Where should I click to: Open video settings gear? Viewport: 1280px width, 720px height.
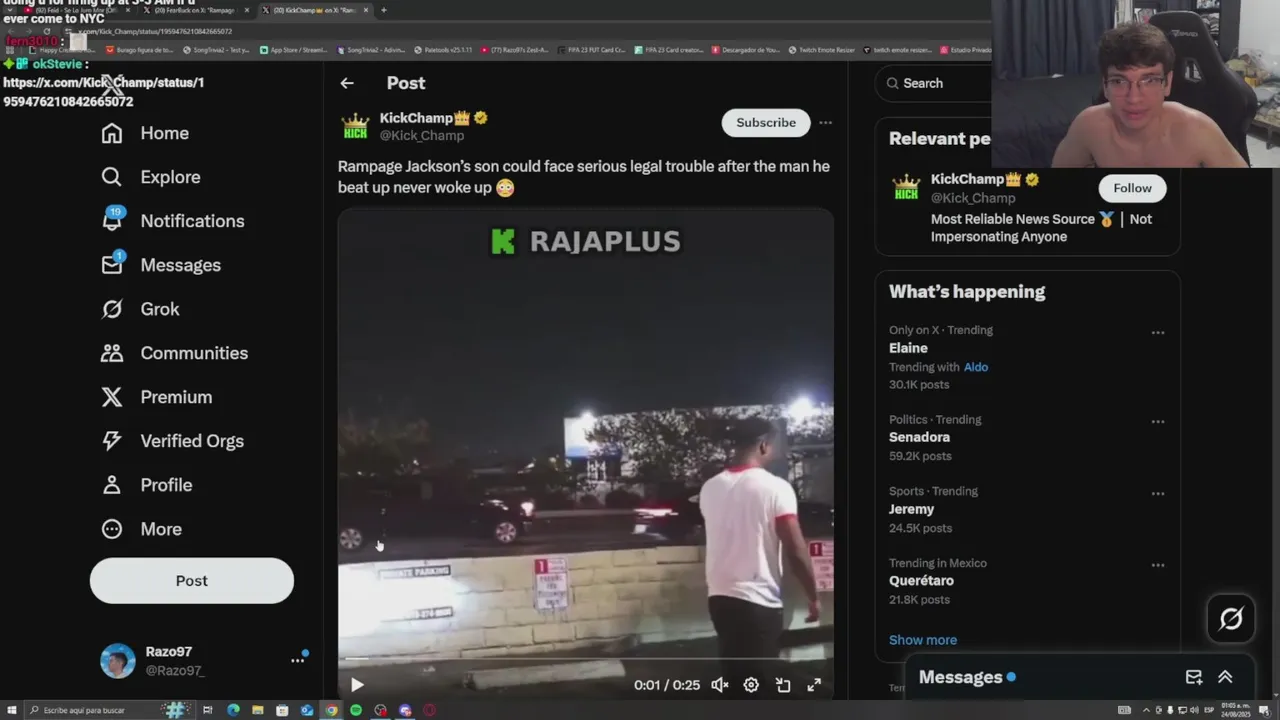751,685
